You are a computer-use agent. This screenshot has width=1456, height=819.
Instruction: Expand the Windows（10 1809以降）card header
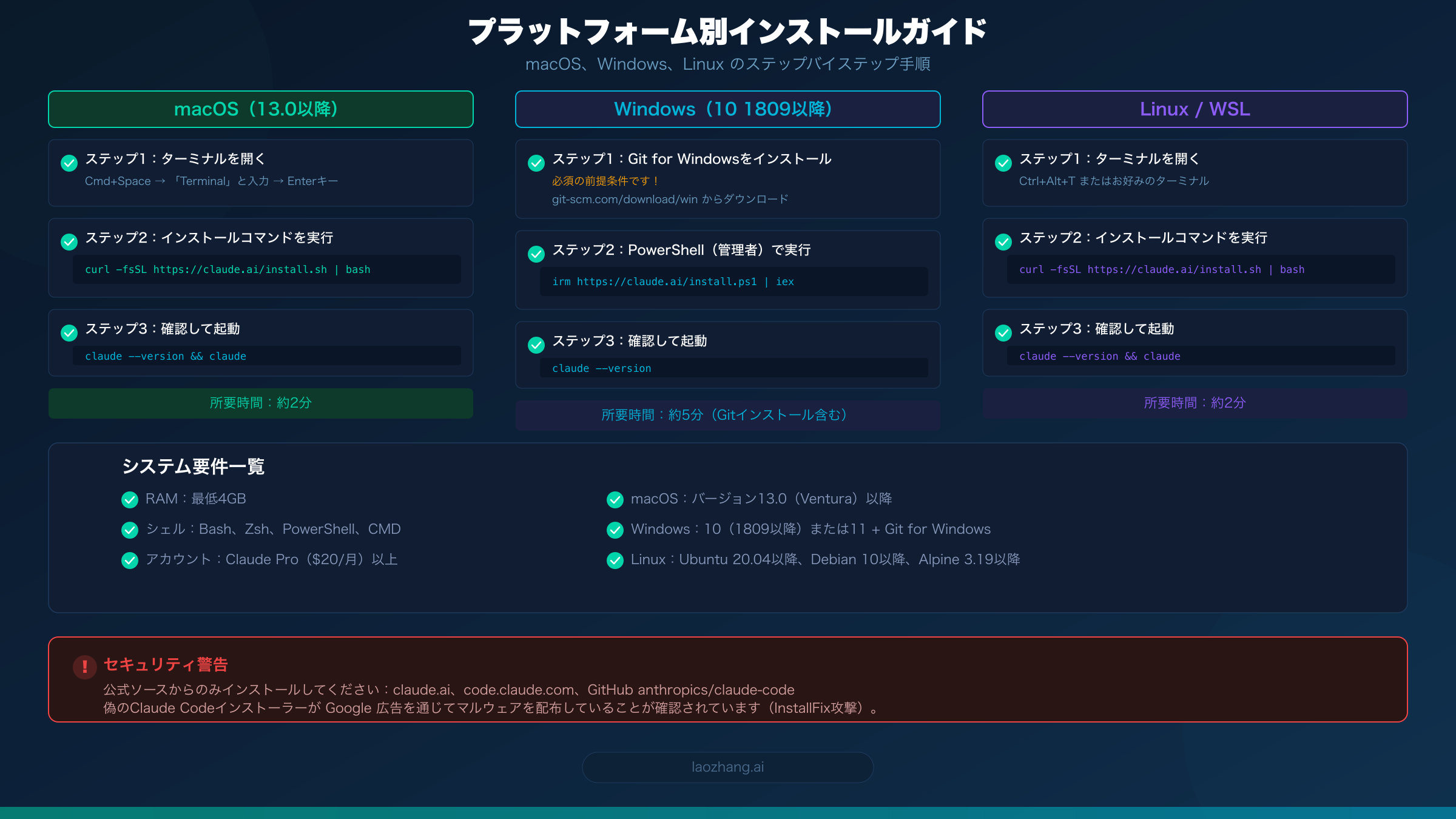[x=727, y=109]
